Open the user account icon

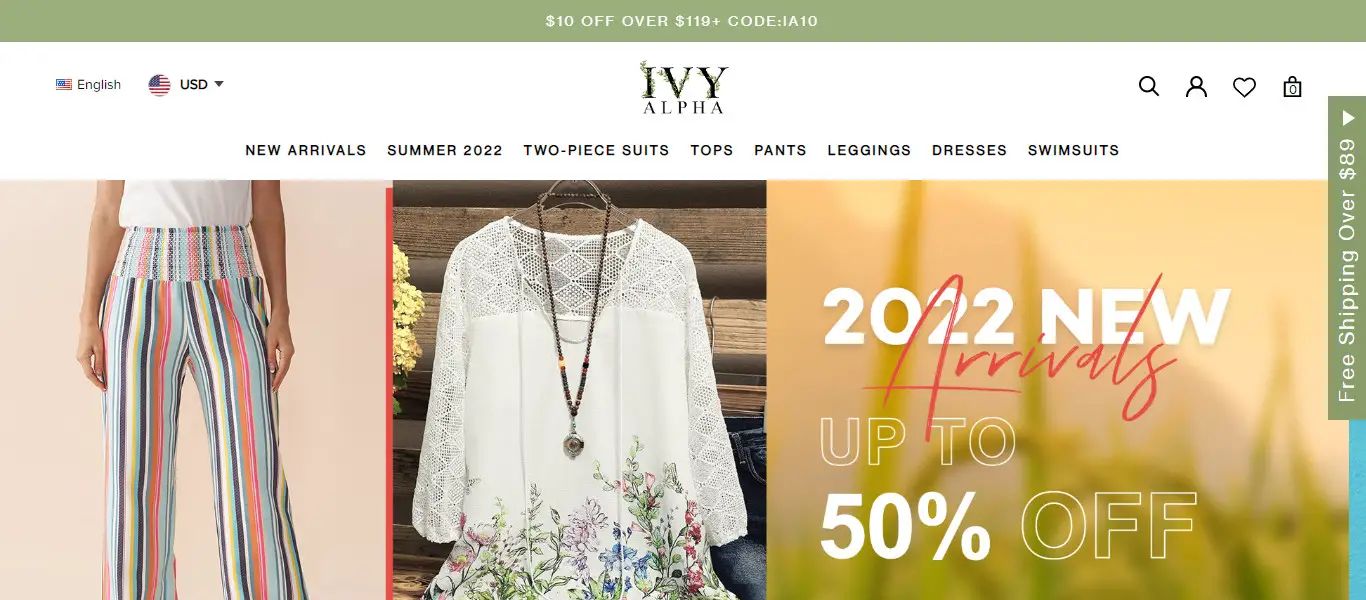(x=1196, y=86)
